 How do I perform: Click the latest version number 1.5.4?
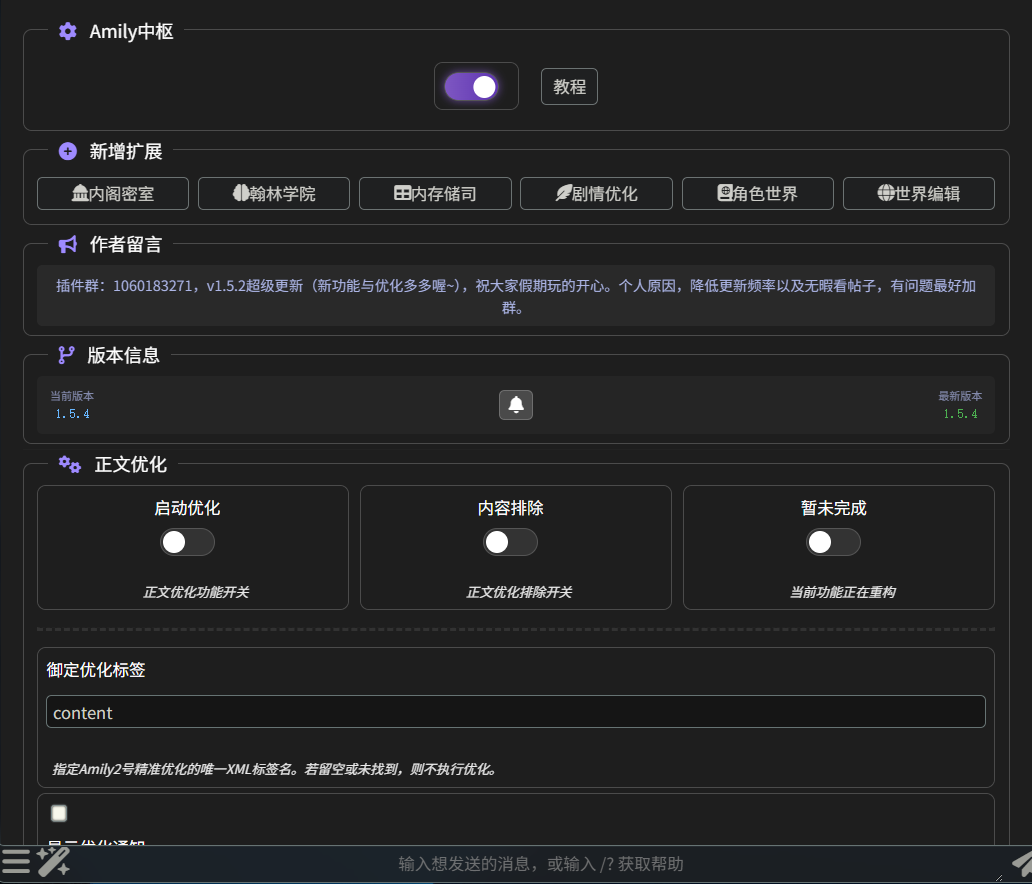point(960,414)
